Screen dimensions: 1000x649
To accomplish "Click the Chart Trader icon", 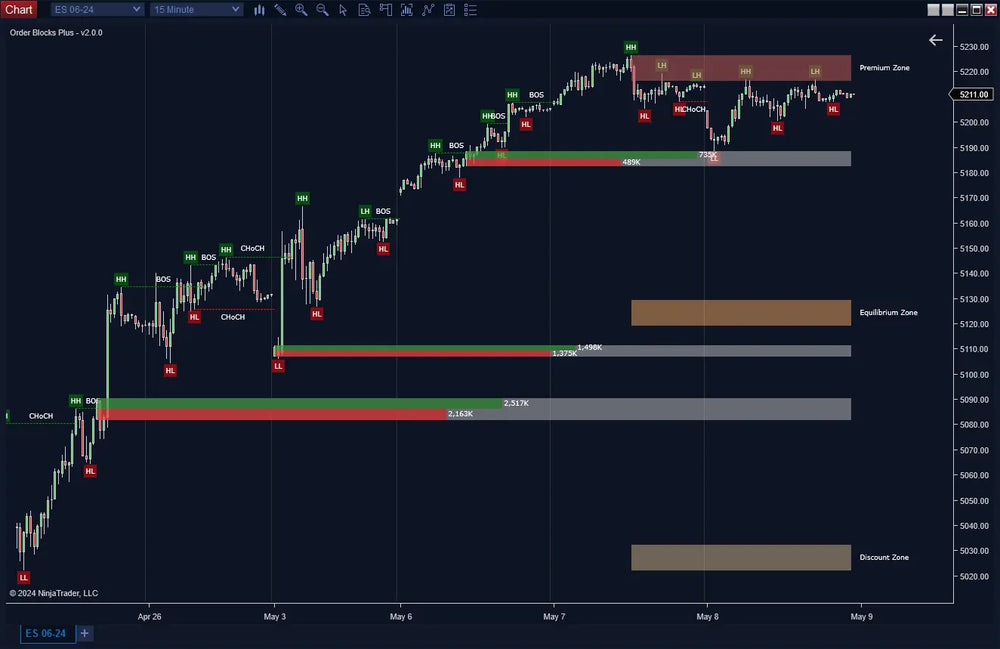I will (385, 10).
